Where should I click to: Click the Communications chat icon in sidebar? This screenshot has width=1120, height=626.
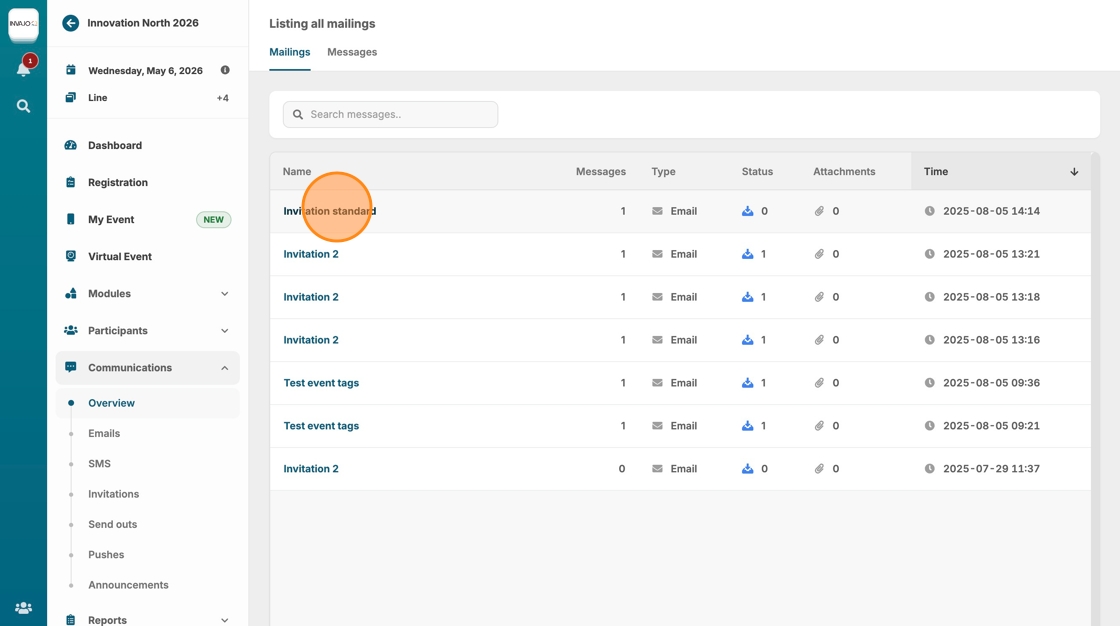point(71,367)
